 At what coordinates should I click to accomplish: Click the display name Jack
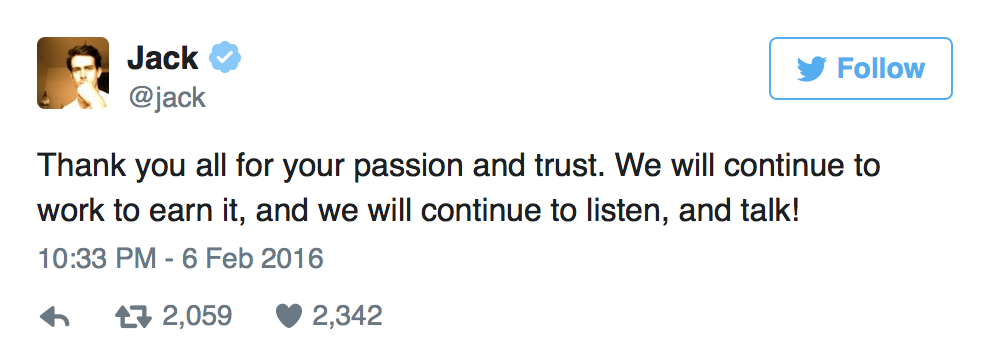(163, 58)
